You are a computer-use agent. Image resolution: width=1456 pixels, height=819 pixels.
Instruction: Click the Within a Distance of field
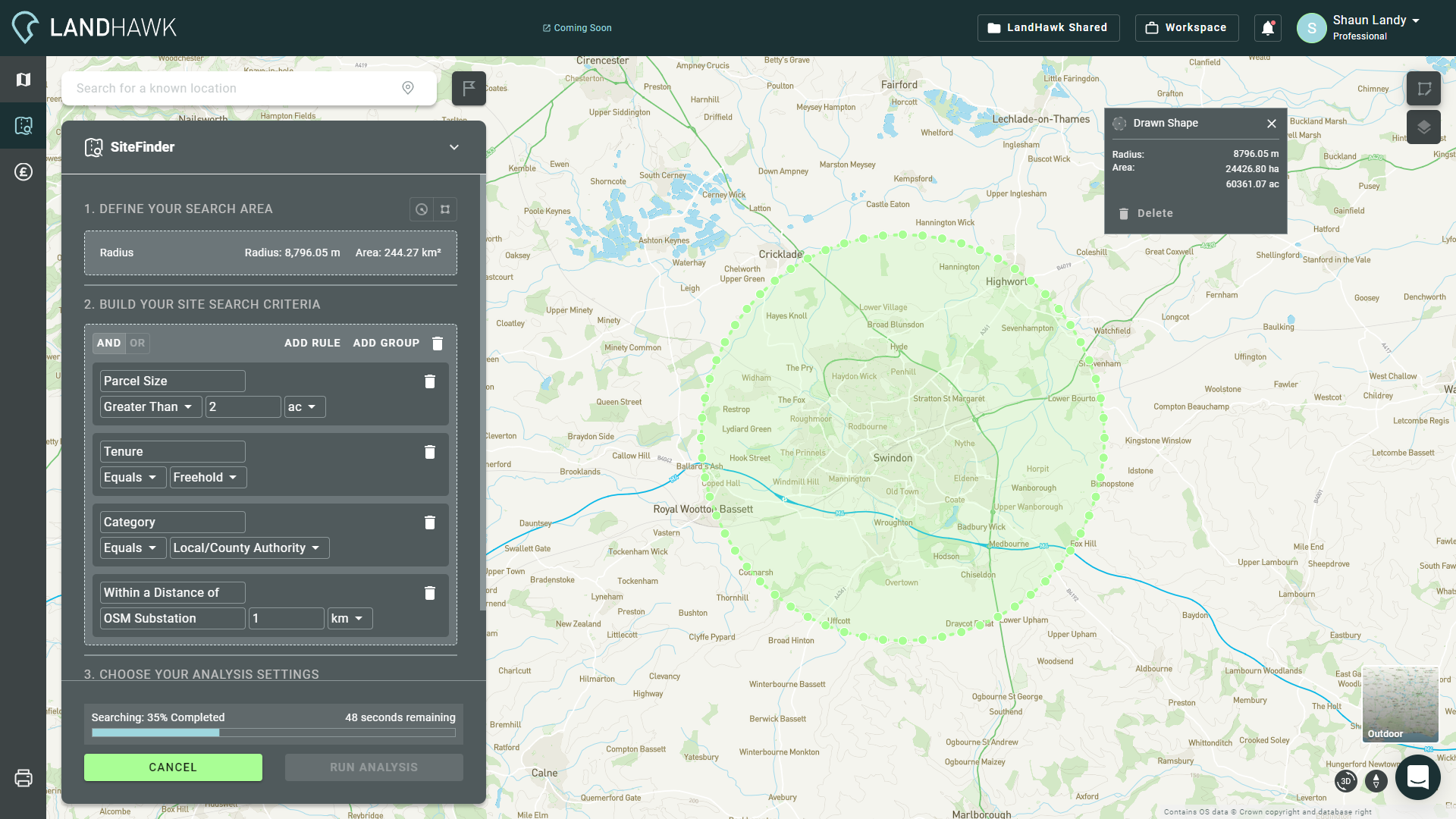click(172, 593)
